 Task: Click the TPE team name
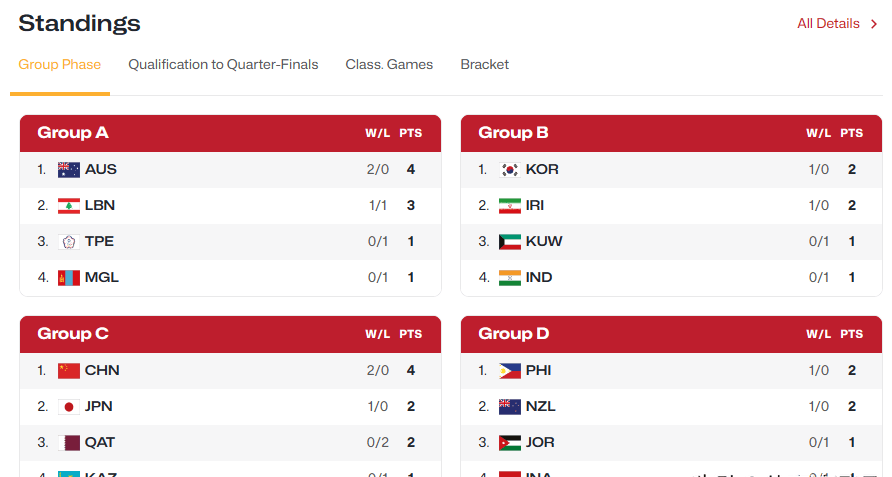[x=100, y=241]
